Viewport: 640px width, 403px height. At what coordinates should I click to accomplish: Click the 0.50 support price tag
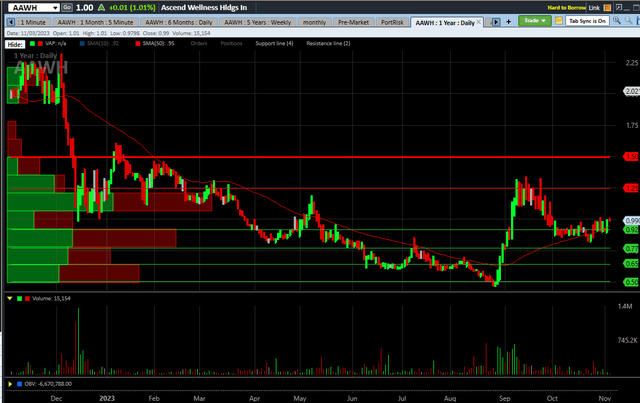[x=631, y=282]
